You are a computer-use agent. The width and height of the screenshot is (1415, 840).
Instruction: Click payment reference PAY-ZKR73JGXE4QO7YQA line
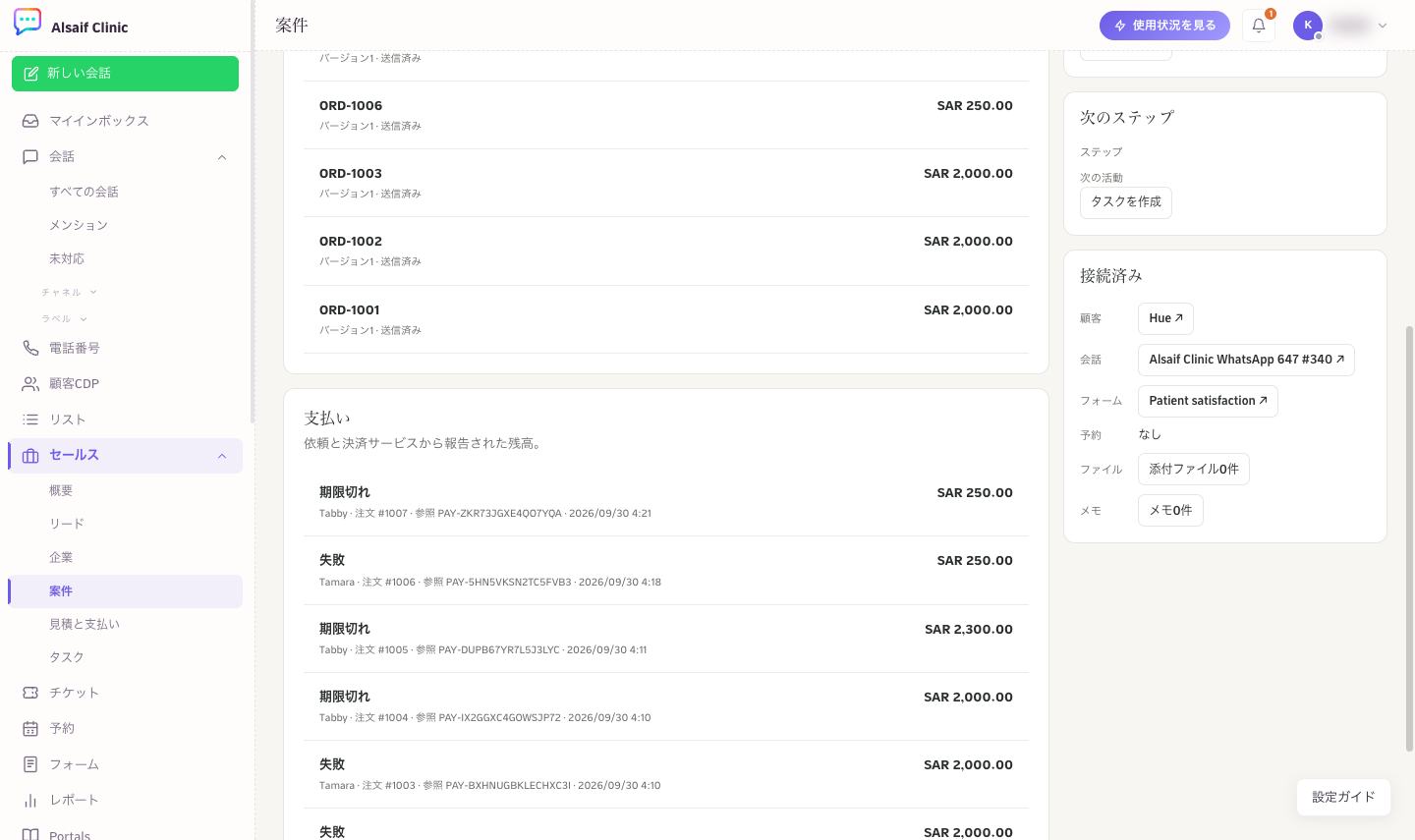(485, 514)
